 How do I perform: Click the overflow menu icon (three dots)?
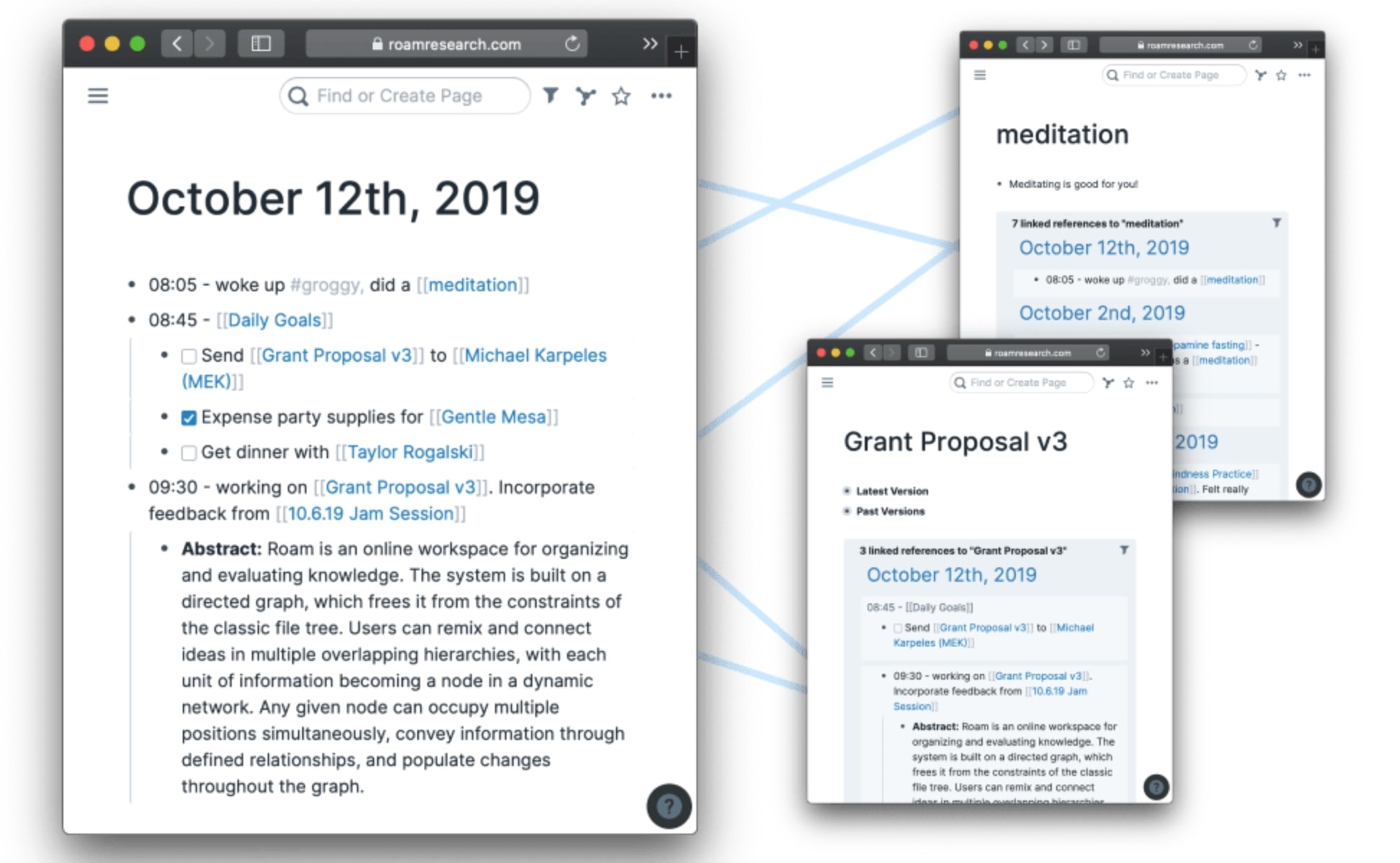(x=664, y=95)
